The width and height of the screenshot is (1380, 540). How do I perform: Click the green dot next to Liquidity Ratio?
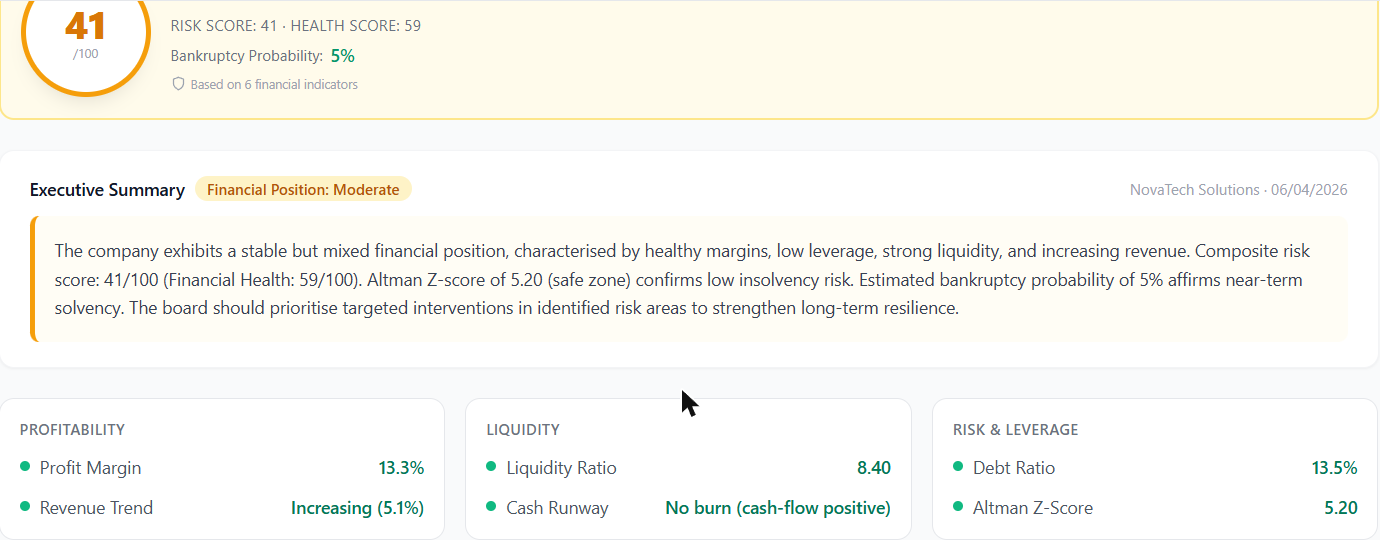(x=491, y=467)
